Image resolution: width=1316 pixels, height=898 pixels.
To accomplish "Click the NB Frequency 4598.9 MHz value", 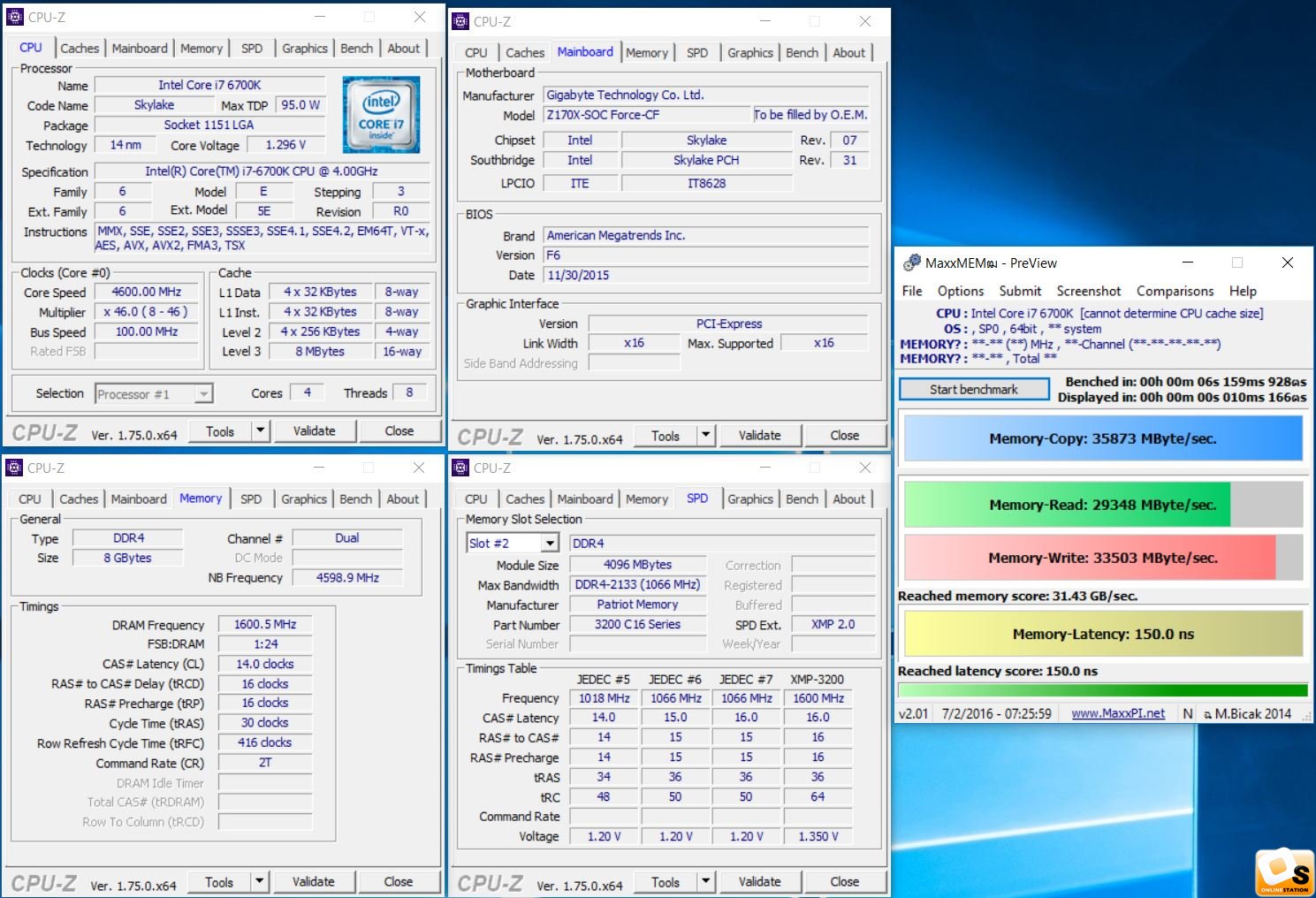I will 347,577.
